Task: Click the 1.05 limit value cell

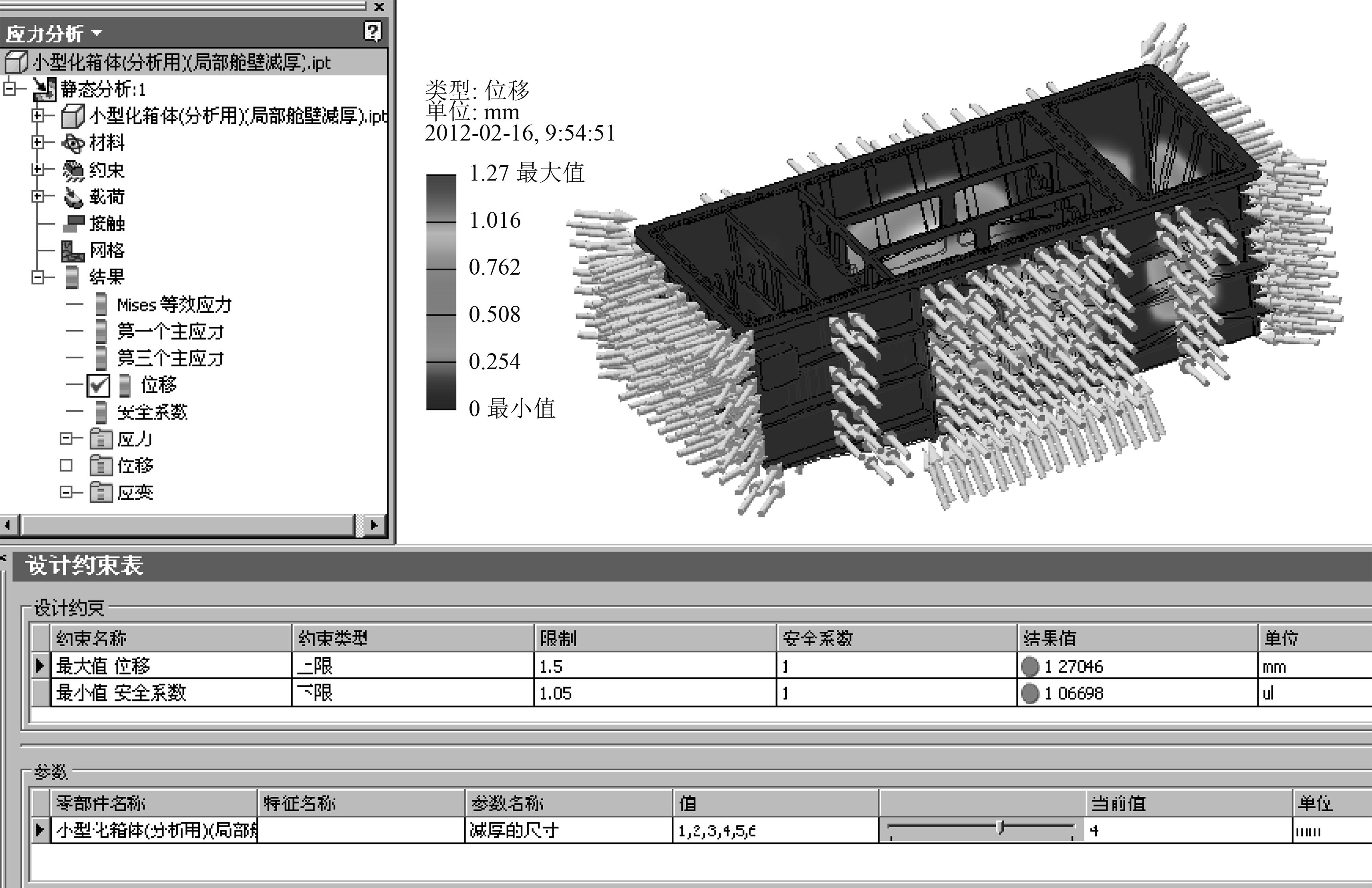Action: tap(556, 693)
